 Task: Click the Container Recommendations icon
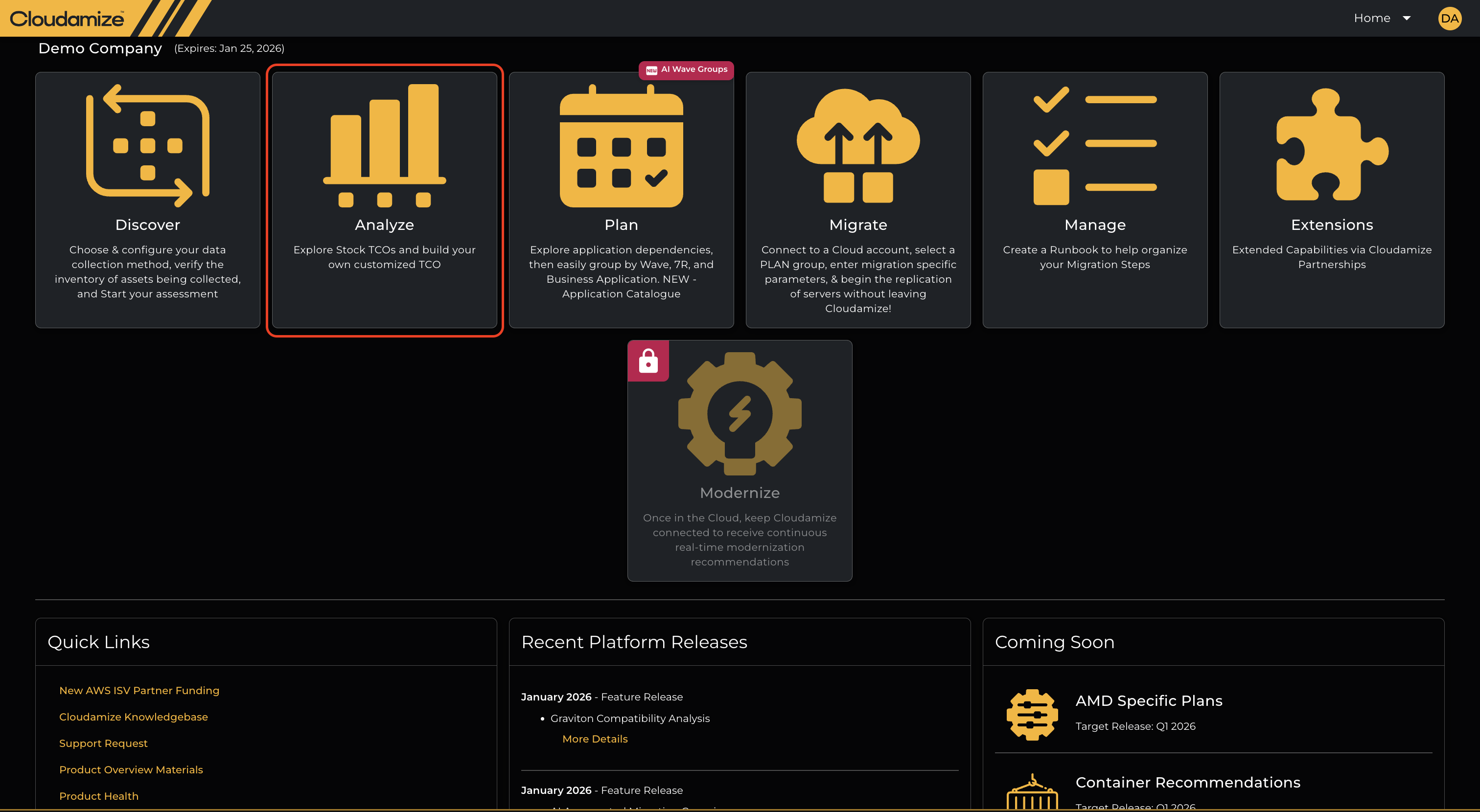[x=1032, y=792]
